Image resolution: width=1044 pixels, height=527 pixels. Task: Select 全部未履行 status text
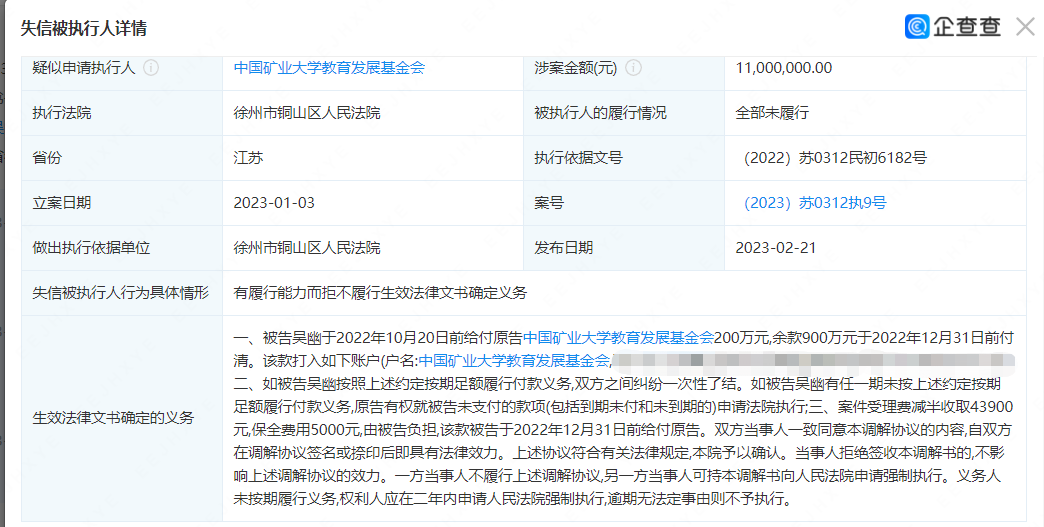[772, 113]
